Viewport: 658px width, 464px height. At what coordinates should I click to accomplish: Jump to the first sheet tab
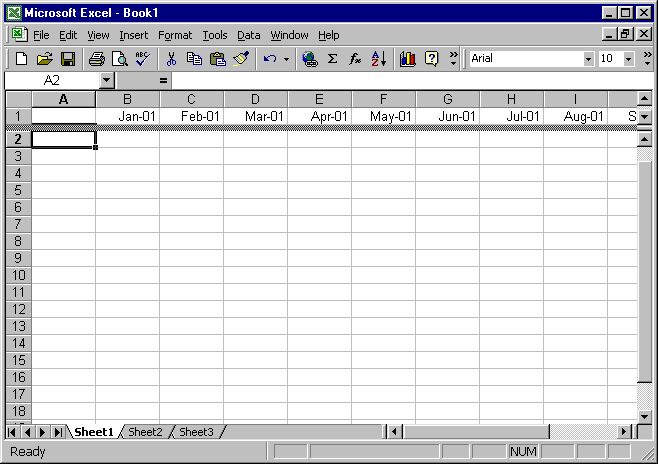coord(12,432)
